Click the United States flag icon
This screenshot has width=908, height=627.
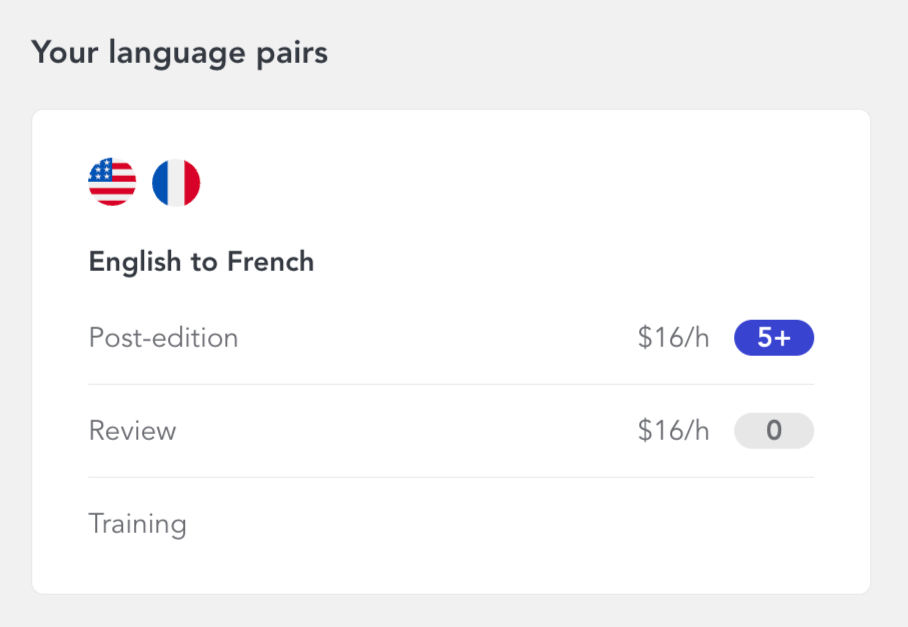[x=112, y=182]
